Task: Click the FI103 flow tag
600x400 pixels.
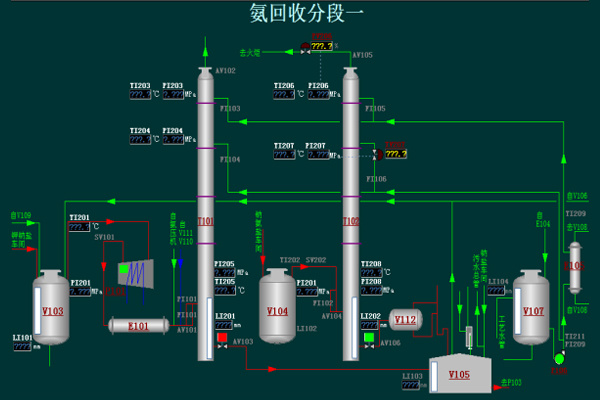Action: coord(230,109)
